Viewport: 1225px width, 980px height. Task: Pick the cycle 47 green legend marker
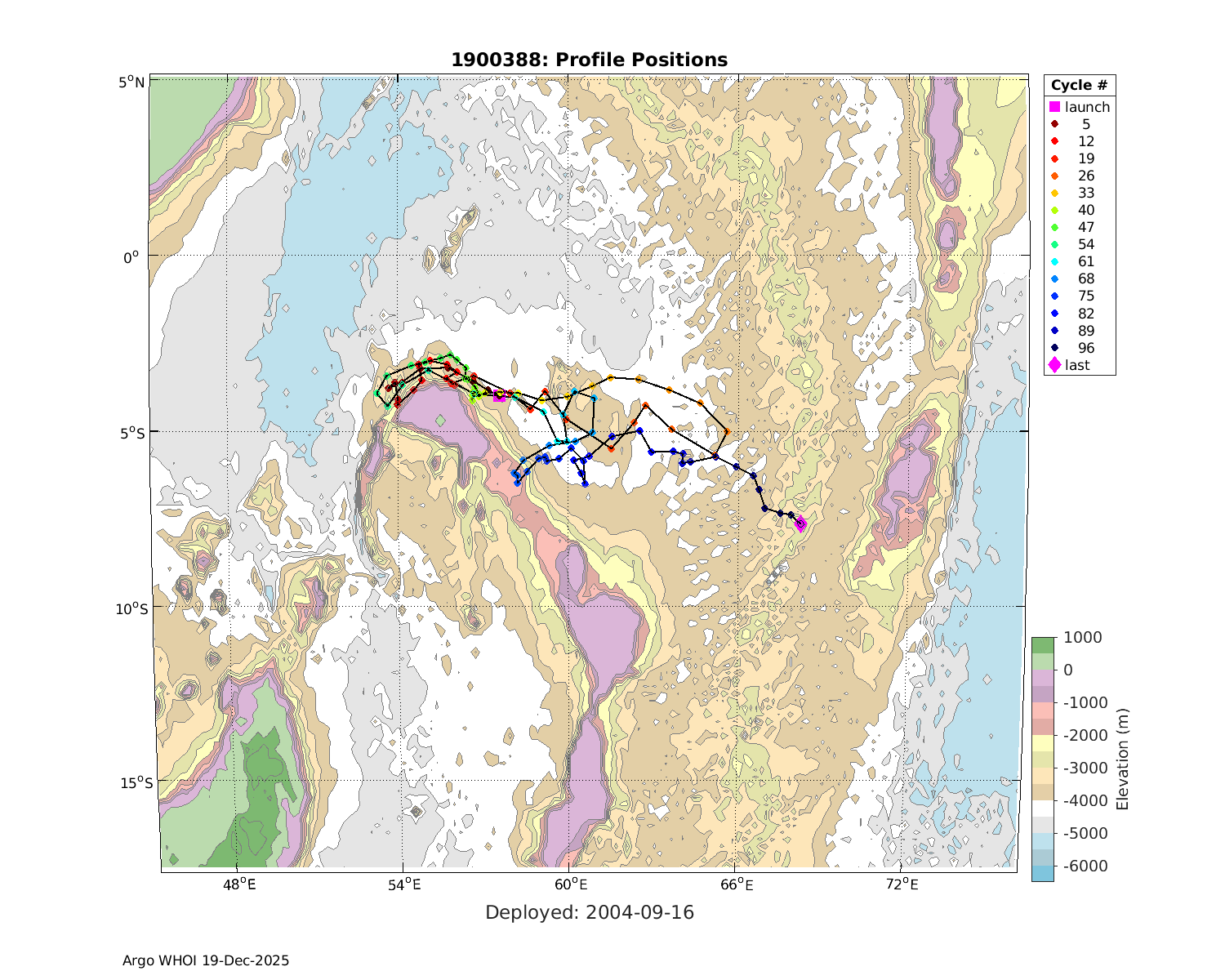point(1054,227)
